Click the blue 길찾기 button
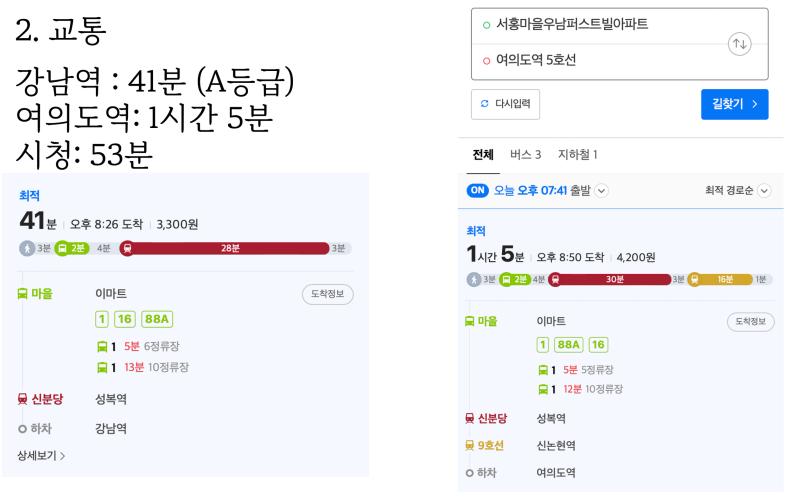 click(x=735, y=105)
